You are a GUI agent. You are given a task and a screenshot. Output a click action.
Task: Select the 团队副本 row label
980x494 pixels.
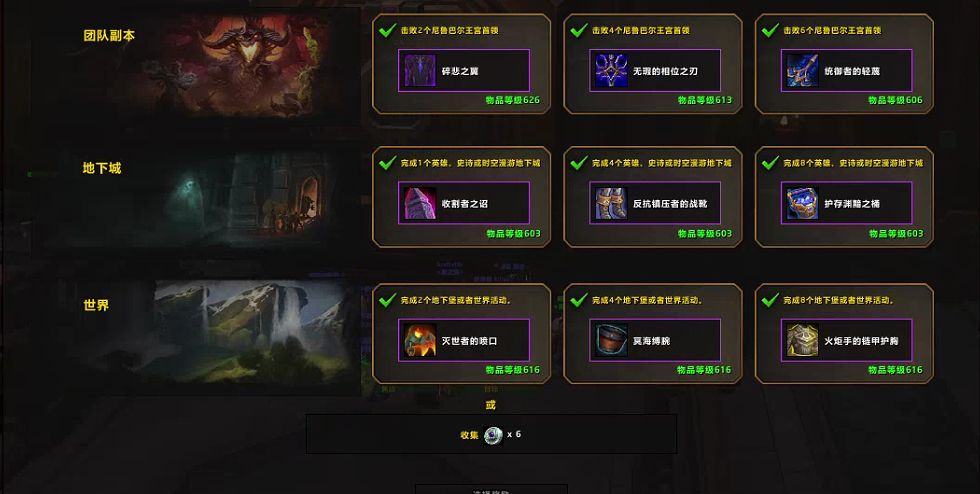pos(109,36)
